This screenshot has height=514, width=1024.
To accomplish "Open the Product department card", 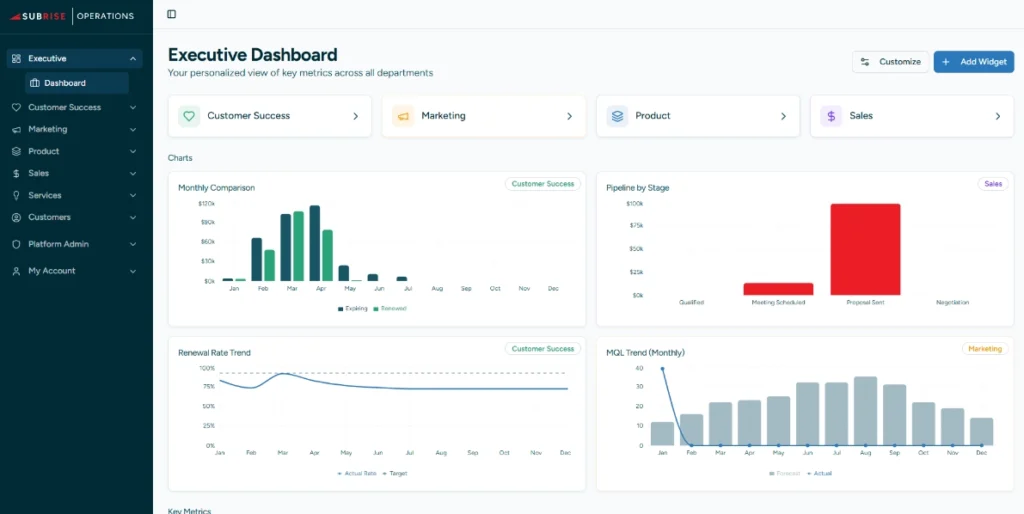I will [x=698, y=116].
